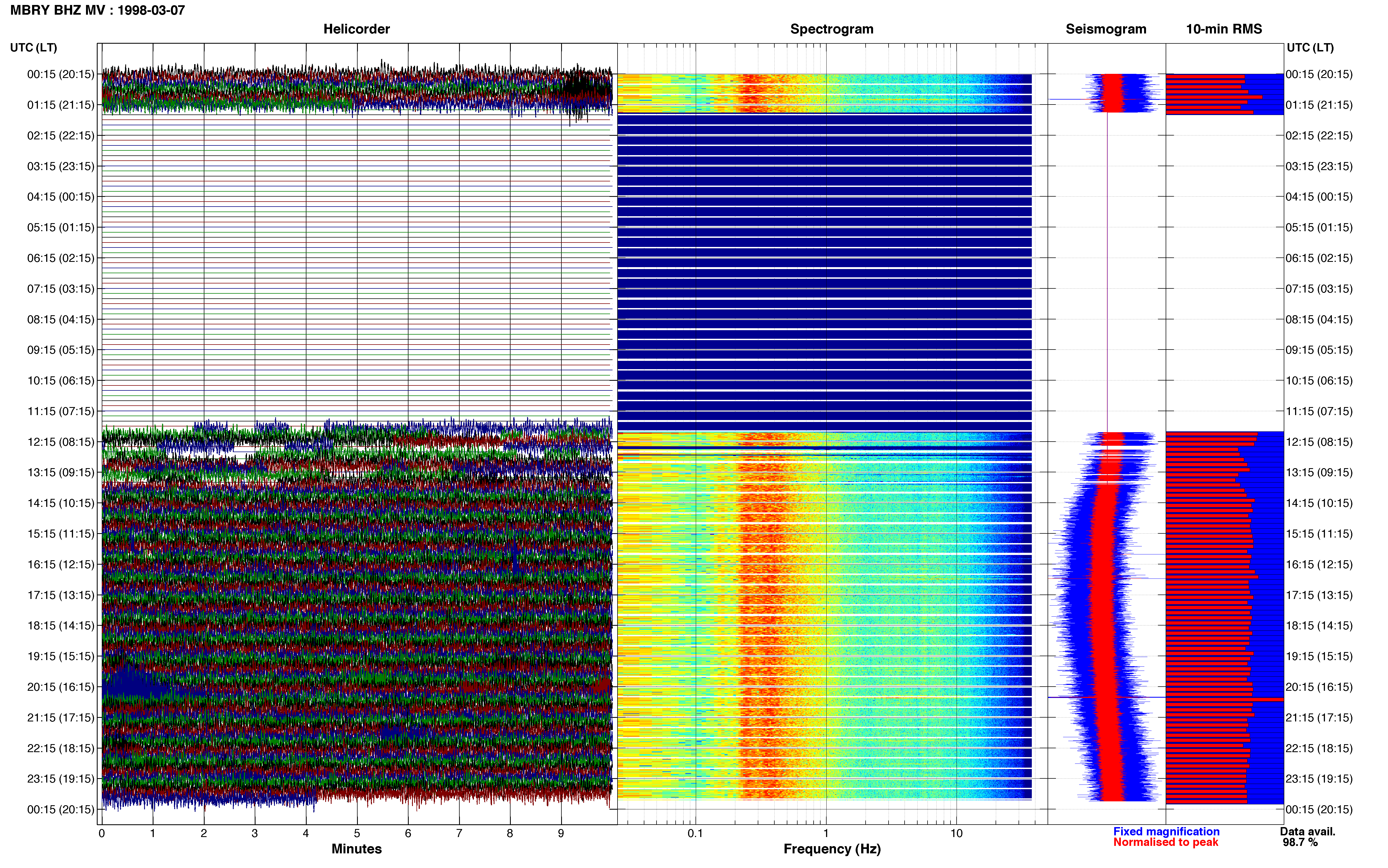
Task: Click left time label '19:15 (15:15)'
Action: coord(61,656)
